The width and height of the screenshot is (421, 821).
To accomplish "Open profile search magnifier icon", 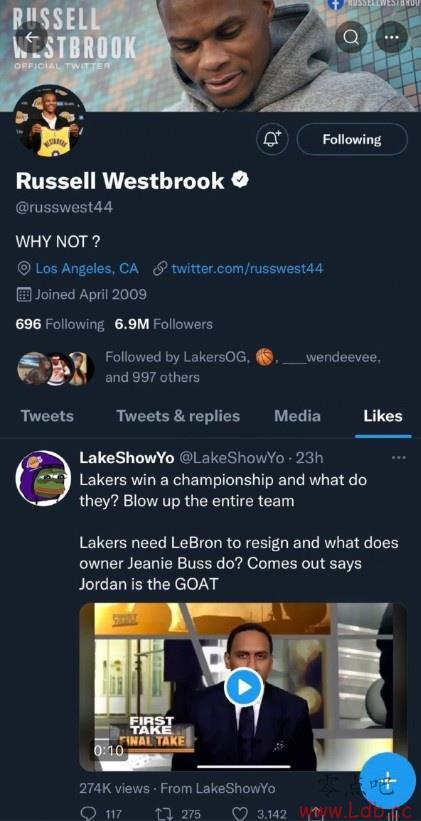I will click(351, 37).
